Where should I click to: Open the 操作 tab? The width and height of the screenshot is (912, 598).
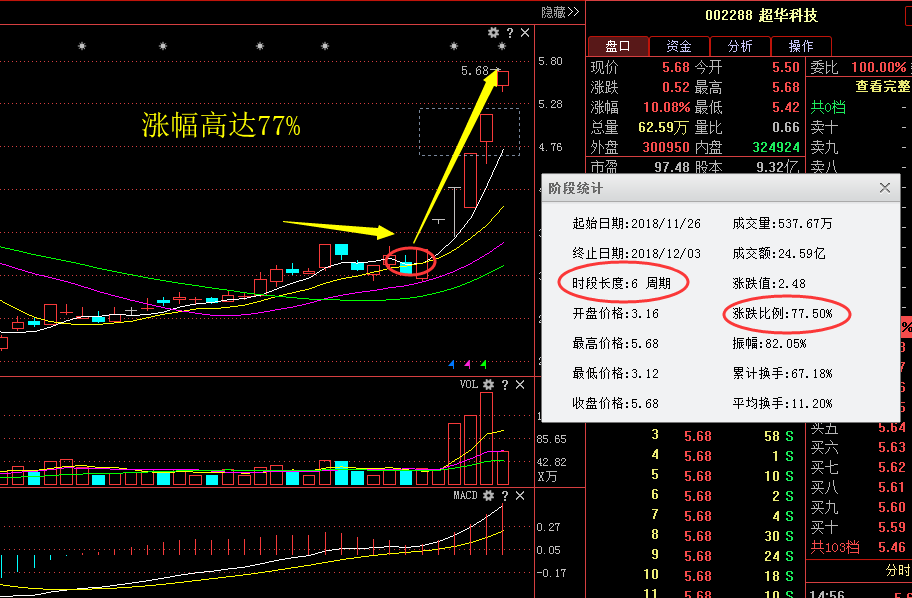[802, 45]
